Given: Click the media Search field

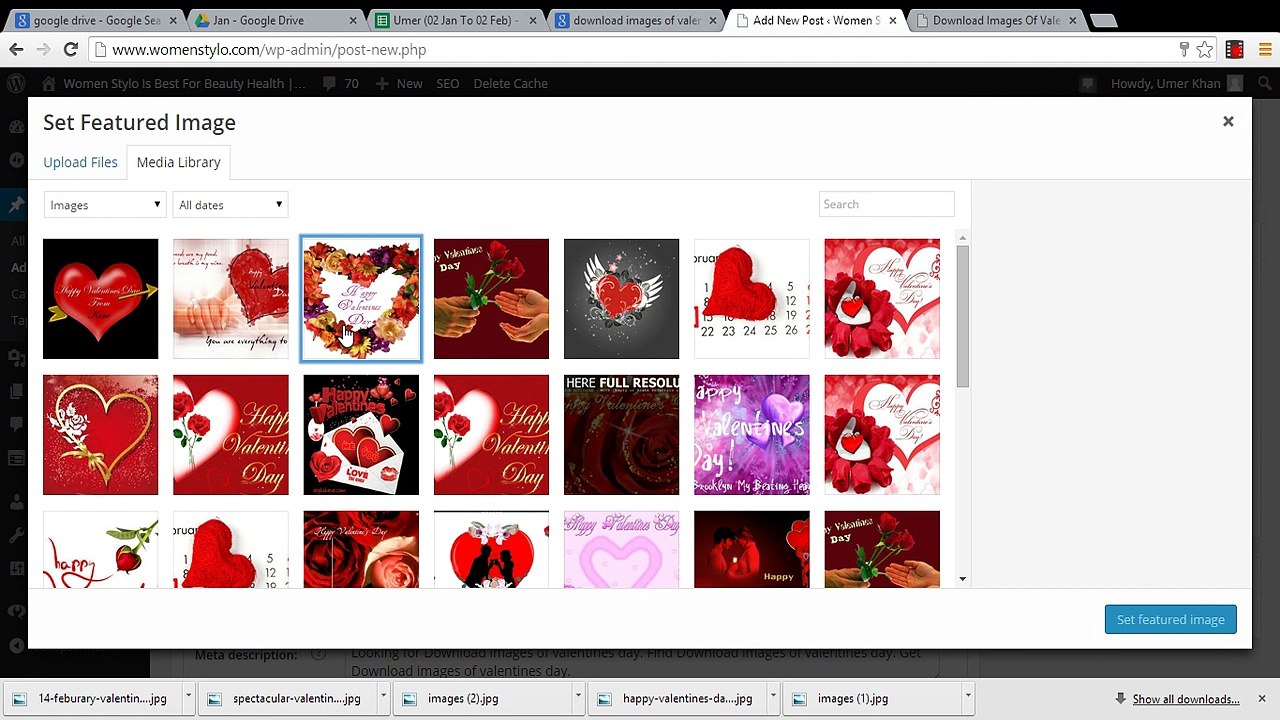Looking at the screenshot, I should pos(886,204).
